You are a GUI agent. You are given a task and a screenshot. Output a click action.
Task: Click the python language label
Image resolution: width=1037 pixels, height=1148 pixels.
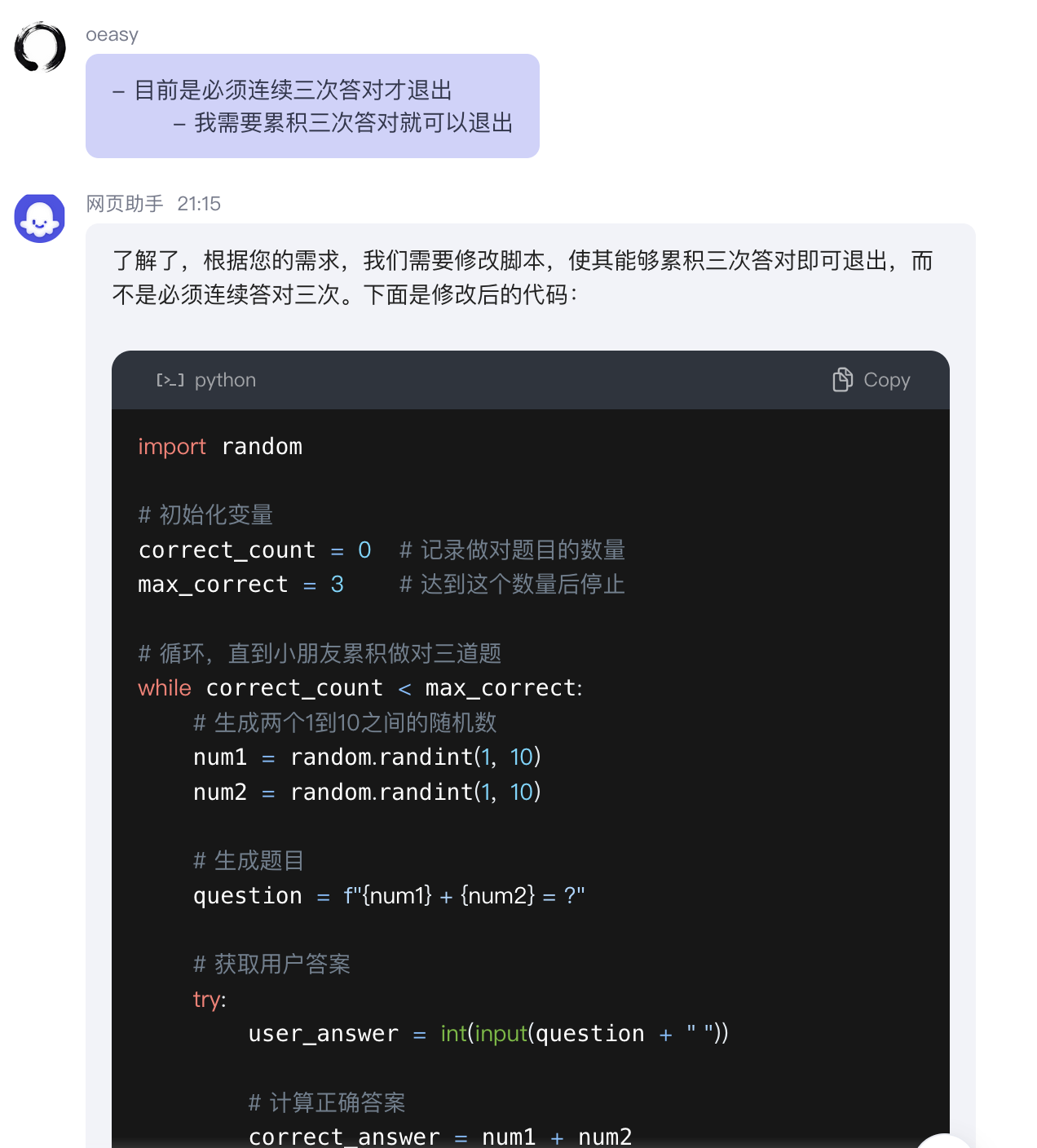coord(225,380)
